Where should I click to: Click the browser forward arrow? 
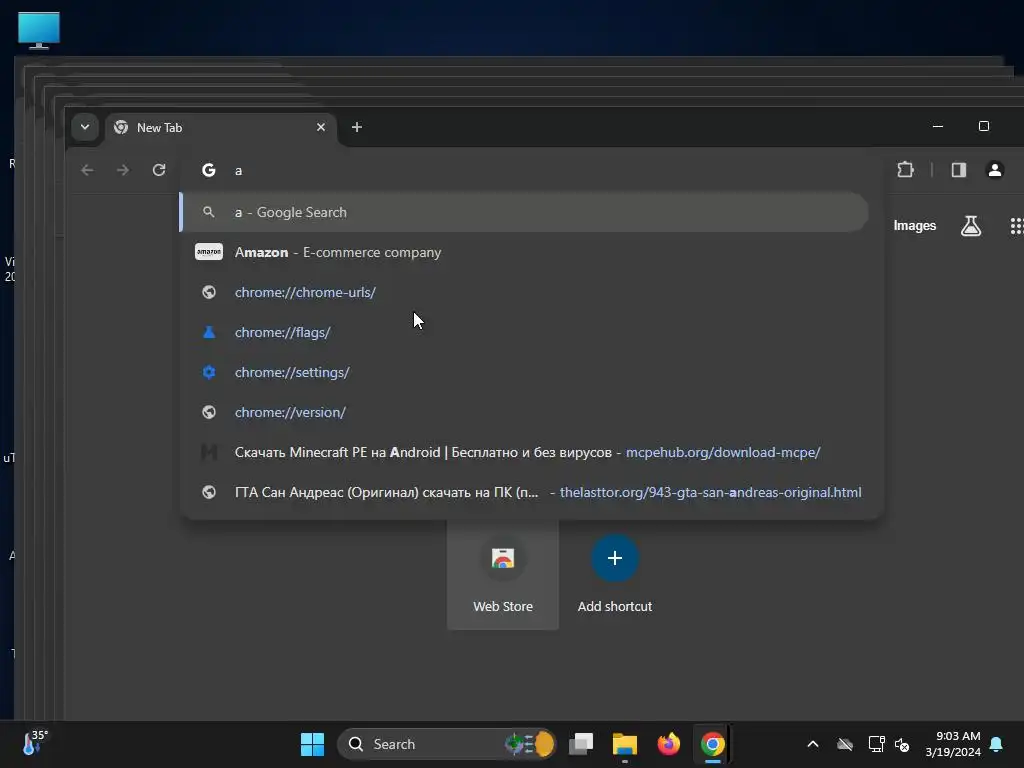click(x=123, y=170)
